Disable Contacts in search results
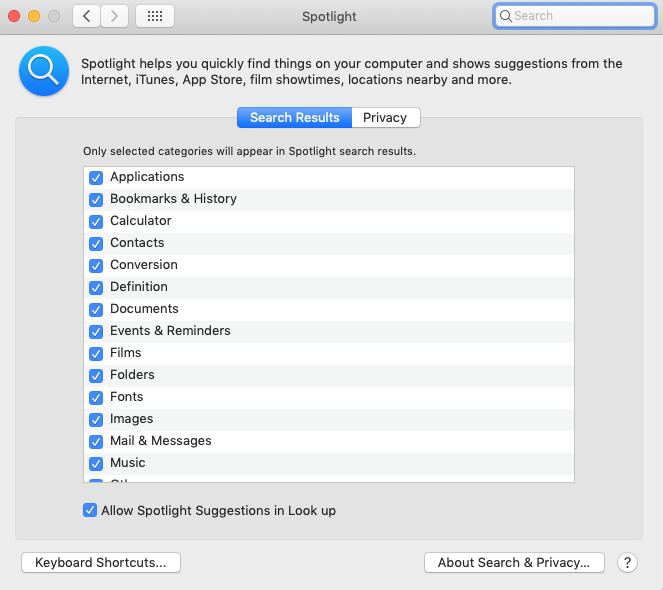 tap(96, 244)
